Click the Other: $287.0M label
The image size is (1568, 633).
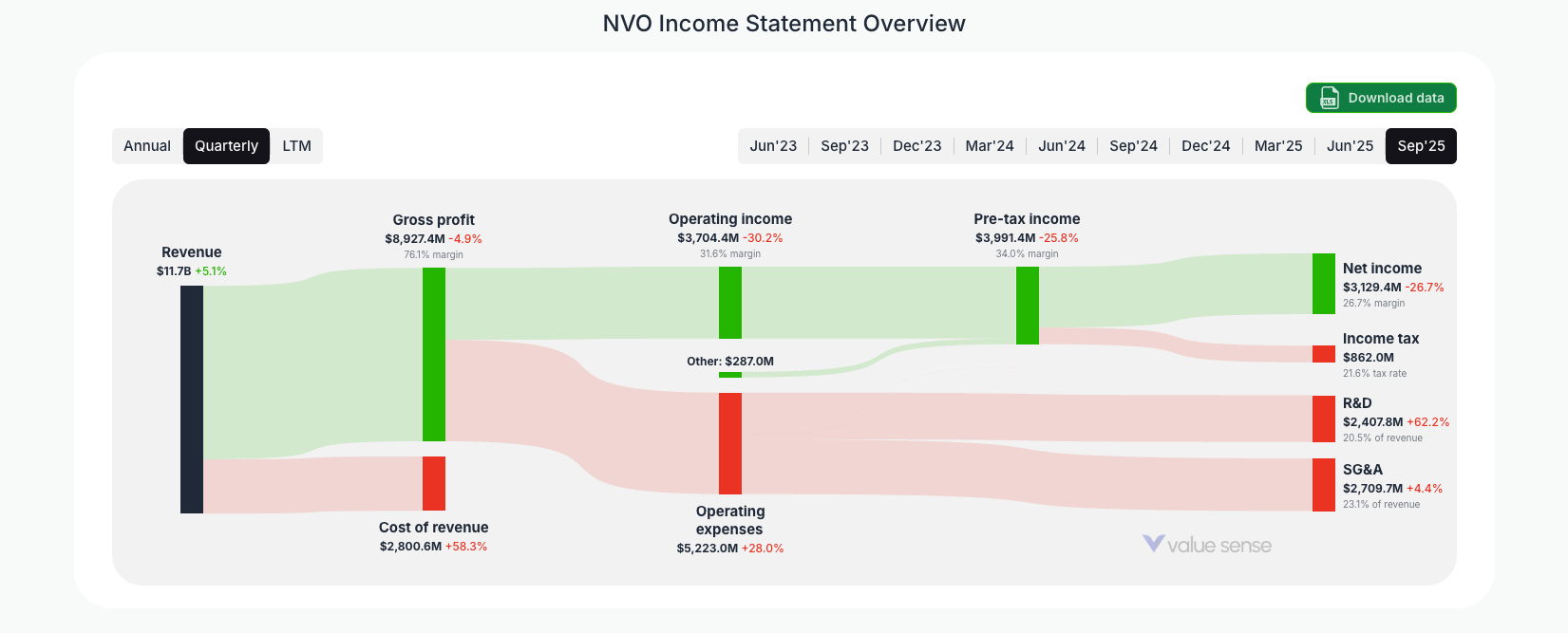point(730,362)
